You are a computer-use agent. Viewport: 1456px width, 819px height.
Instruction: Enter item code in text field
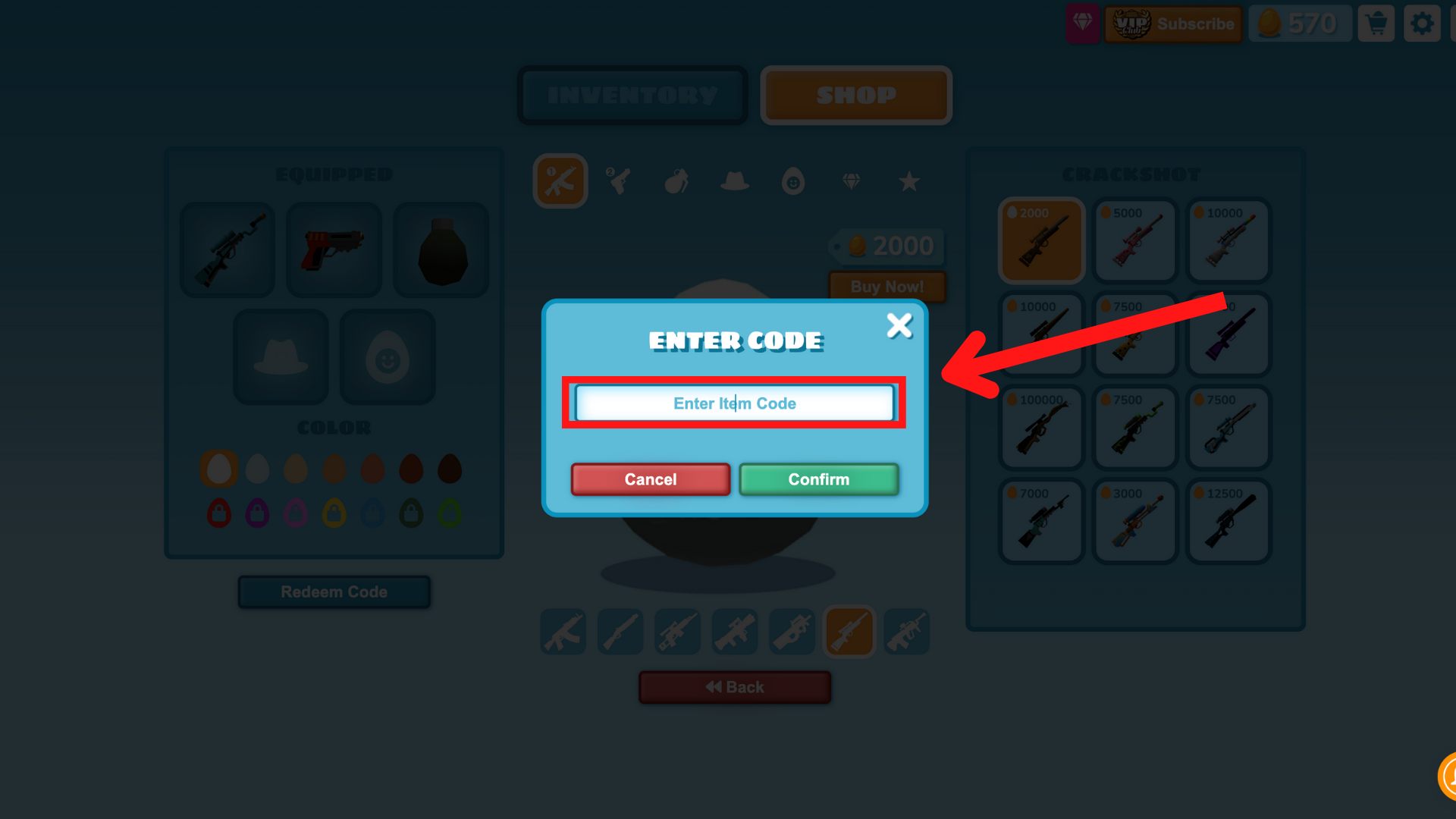[x=734, y=403]
